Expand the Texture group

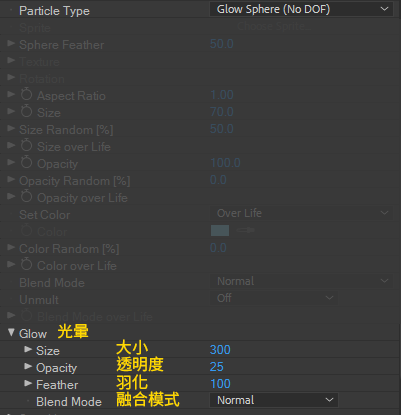click(11, 60)
